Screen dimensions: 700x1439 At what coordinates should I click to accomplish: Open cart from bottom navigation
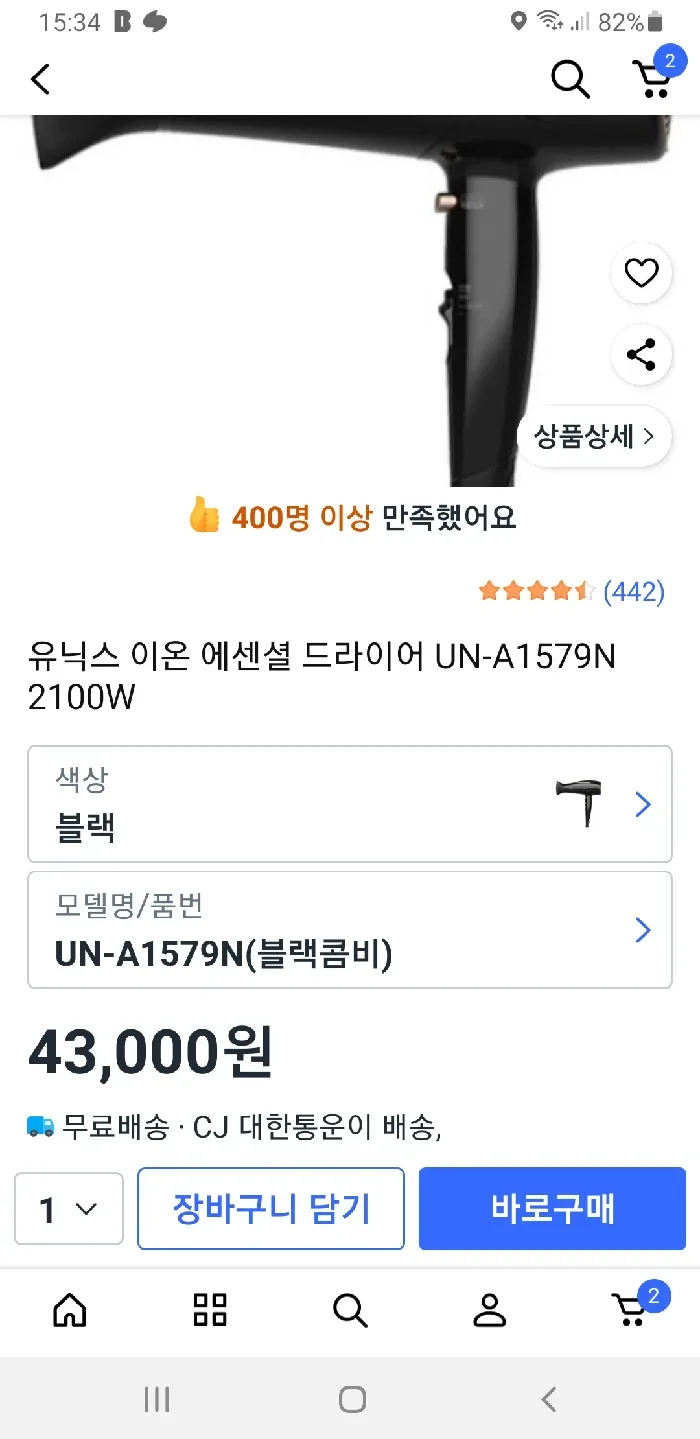(x=632, y=1308)
